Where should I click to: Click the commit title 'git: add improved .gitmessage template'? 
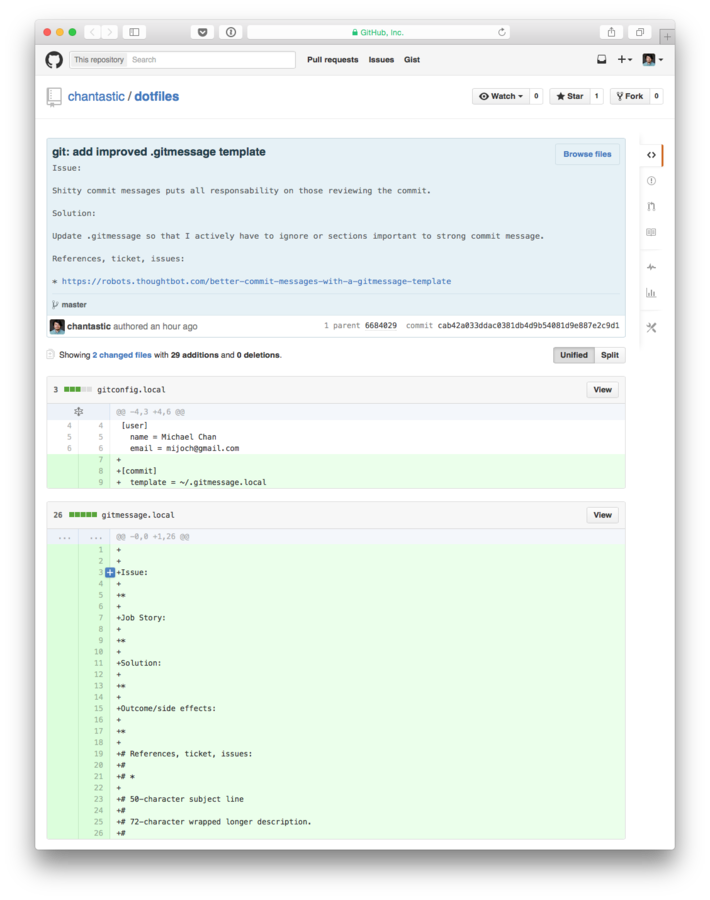click(x=159, y=152)
